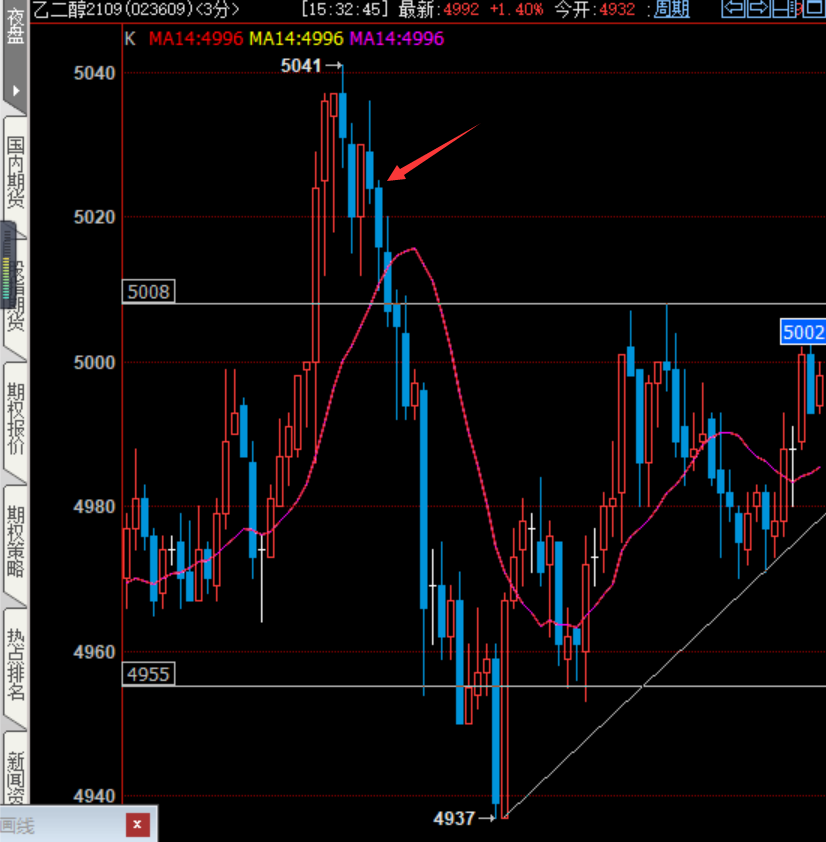
Task: Click the 5020 price axis label
Action: coord(95,217)
